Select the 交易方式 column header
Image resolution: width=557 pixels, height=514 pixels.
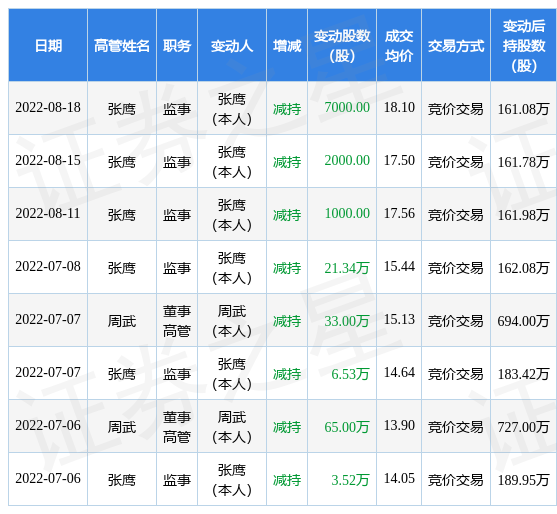coord(456,46)
